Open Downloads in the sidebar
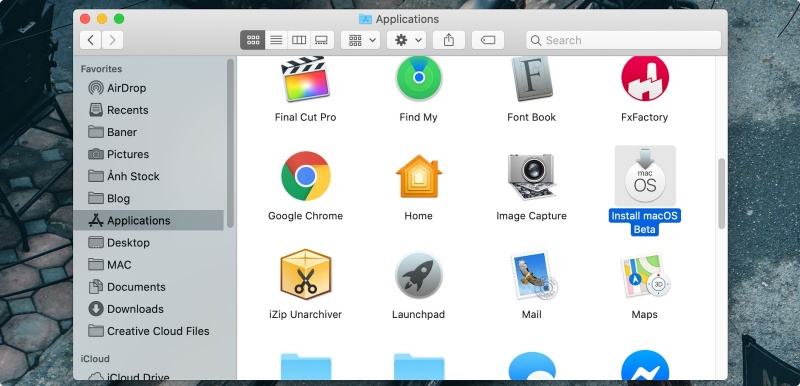800x386 pixels. click(148, 308)
